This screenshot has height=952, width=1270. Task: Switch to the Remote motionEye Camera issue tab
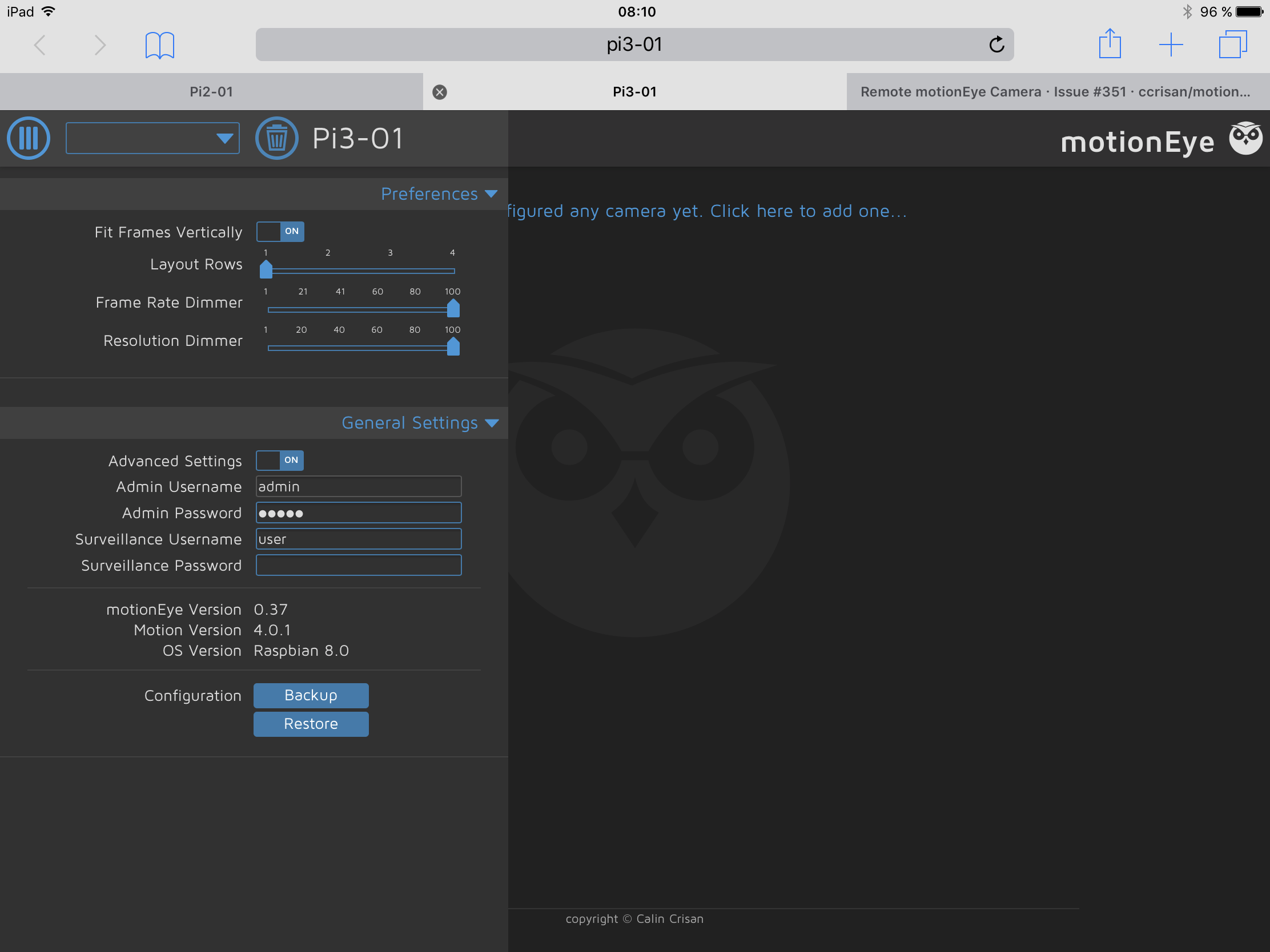pos(1056,91)
